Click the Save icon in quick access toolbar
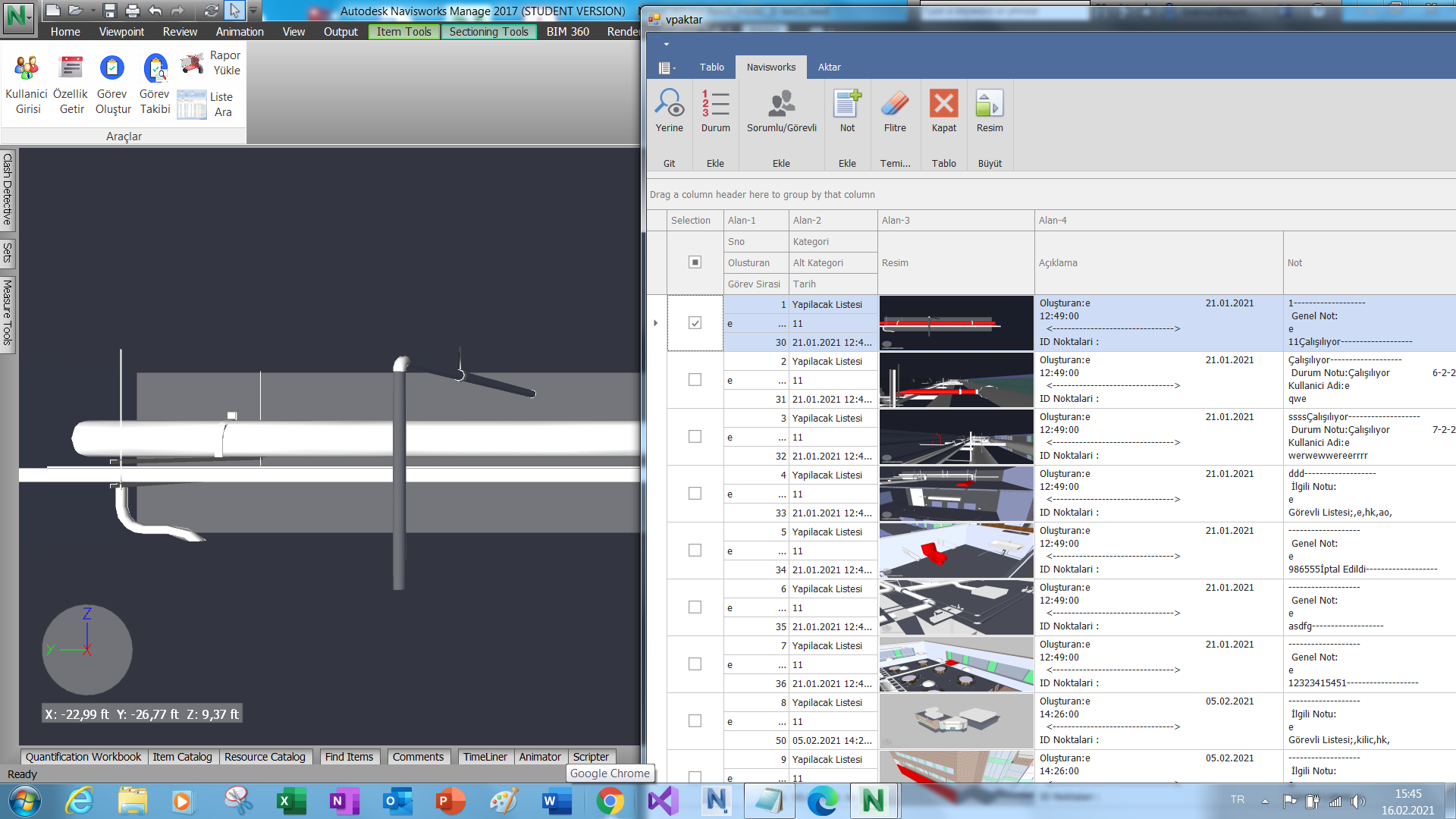Screen dimensions: 1456x819 (110, 10)
